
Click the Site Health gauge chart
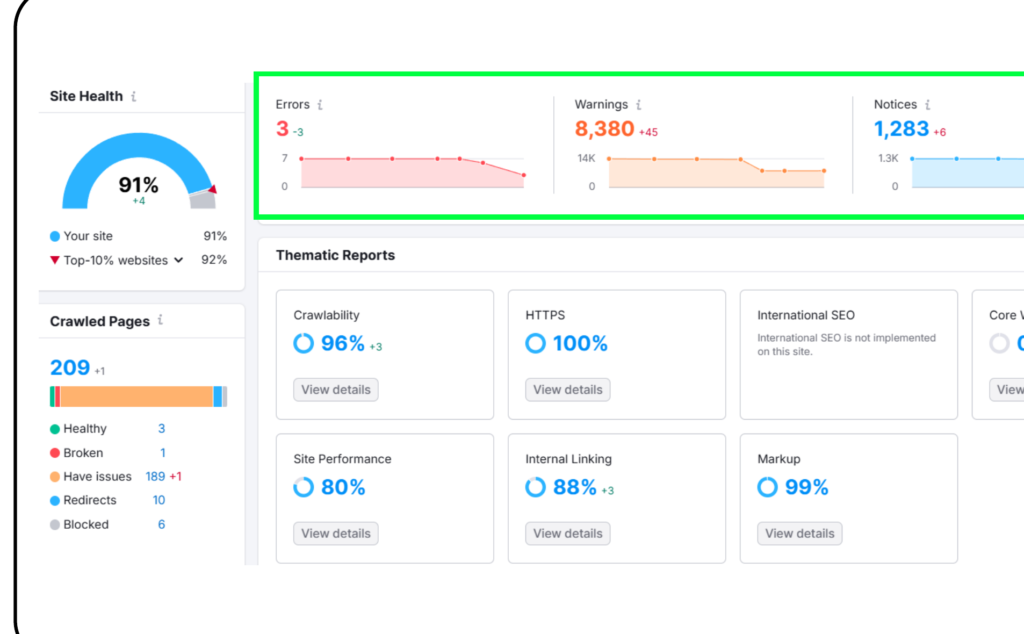pyautogui.click(x=138, y=171)
